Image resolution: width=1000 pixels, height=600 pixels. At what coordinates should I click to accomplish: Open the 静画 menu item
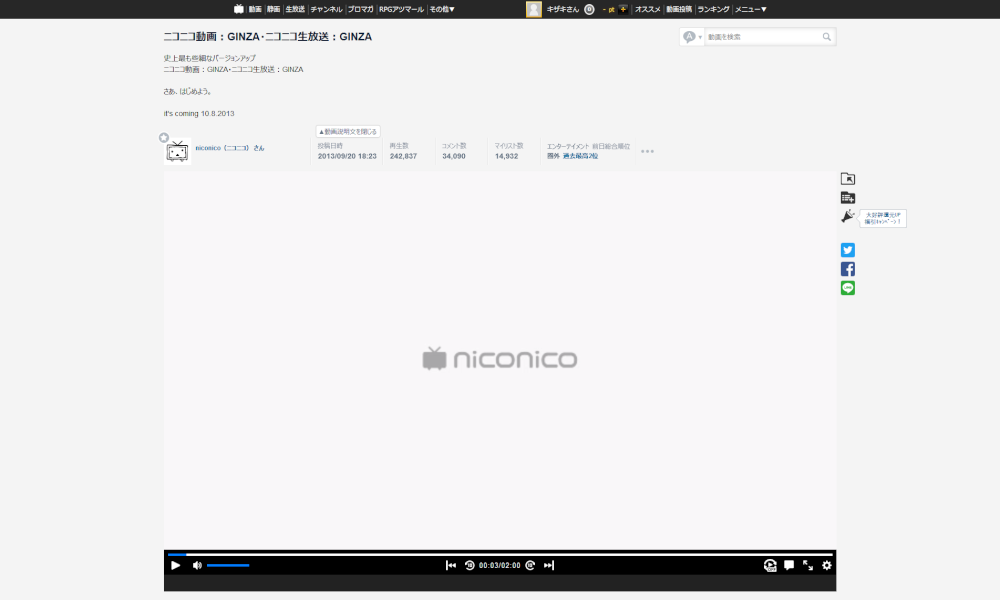(274, 9)
